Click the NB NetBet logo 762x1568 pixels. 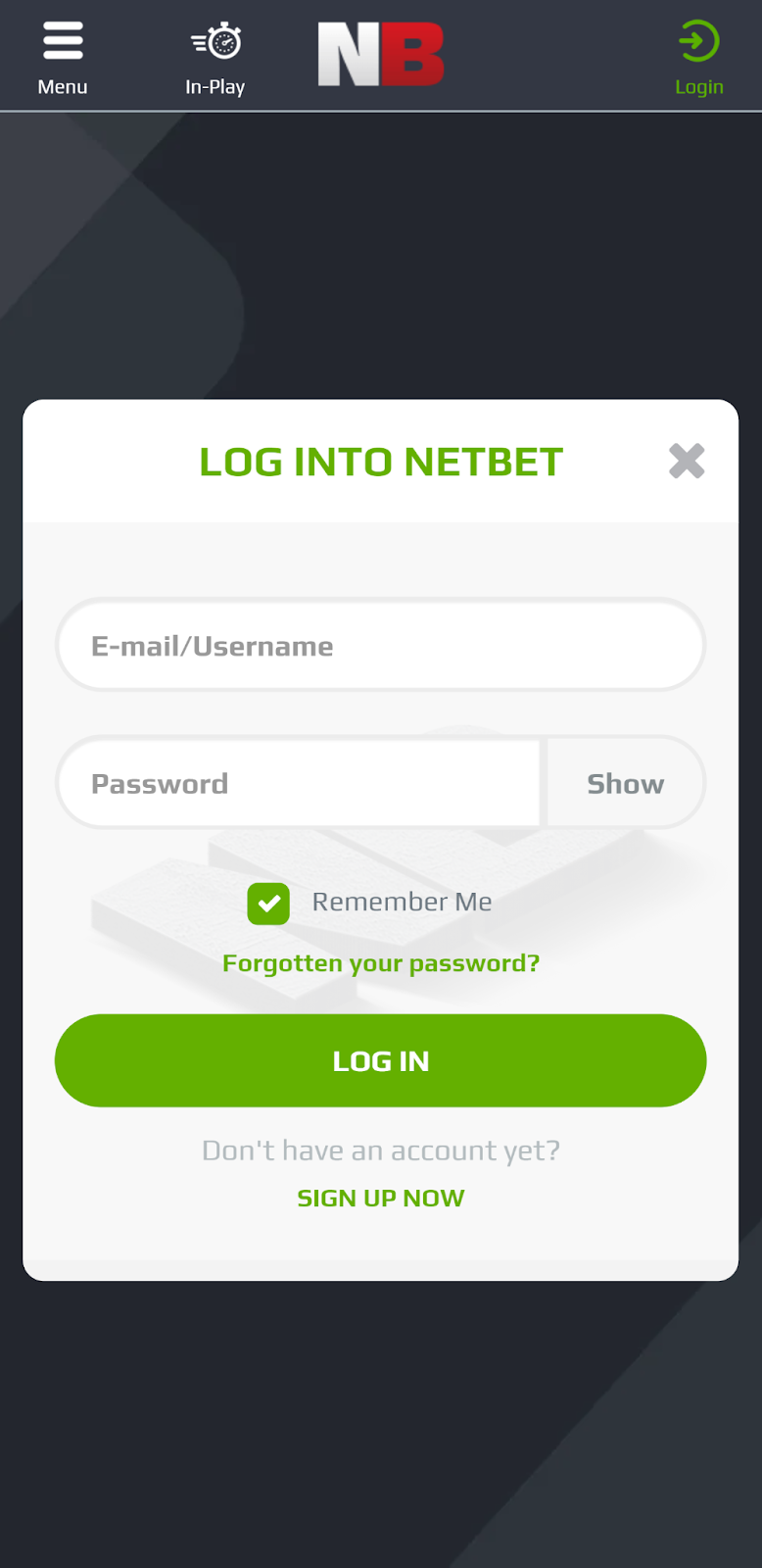click(x=381, y=54)
